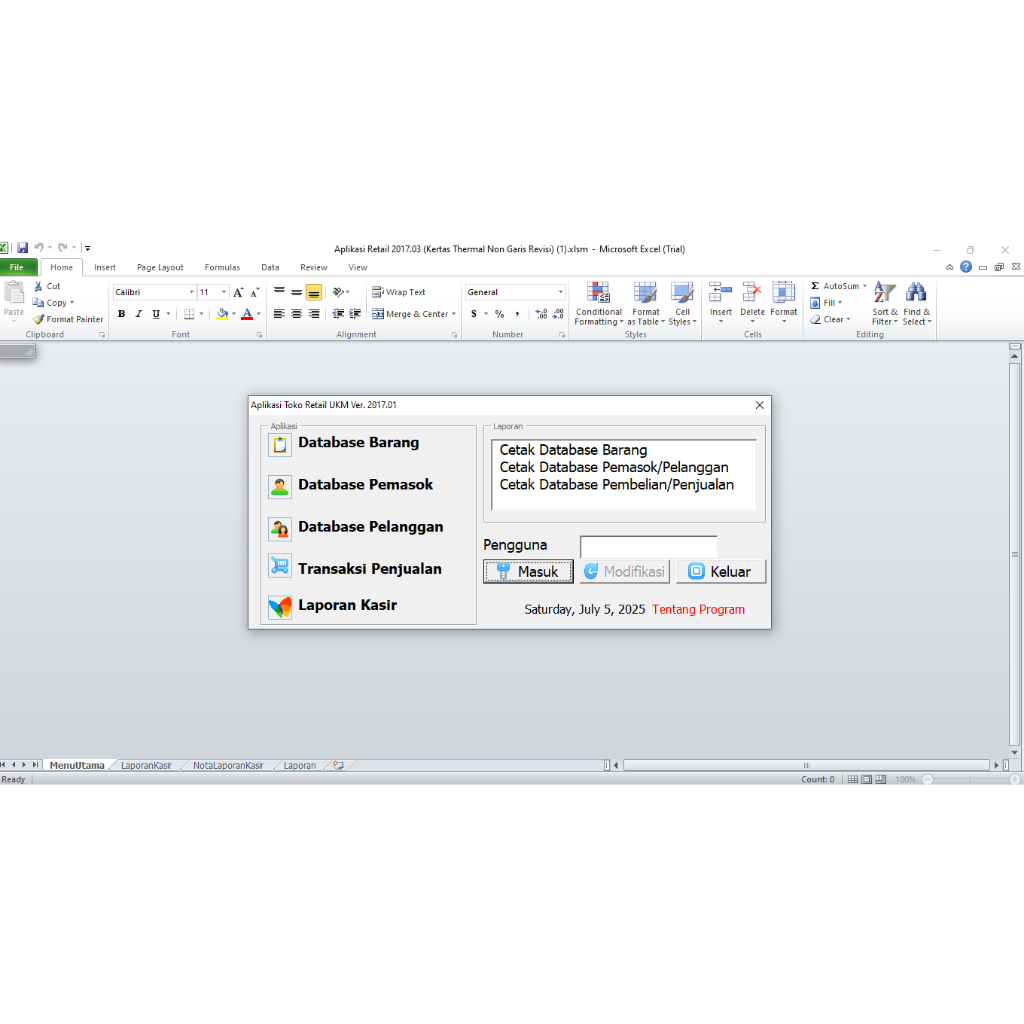Enable Wrap Text
The image size is (1024, 1024).
[x=399, y=291]
